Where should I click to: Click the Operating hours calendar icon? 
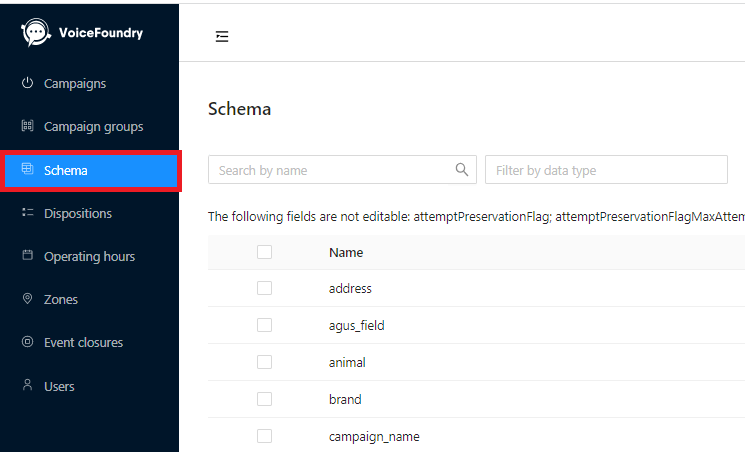click(x=28, y=255)
